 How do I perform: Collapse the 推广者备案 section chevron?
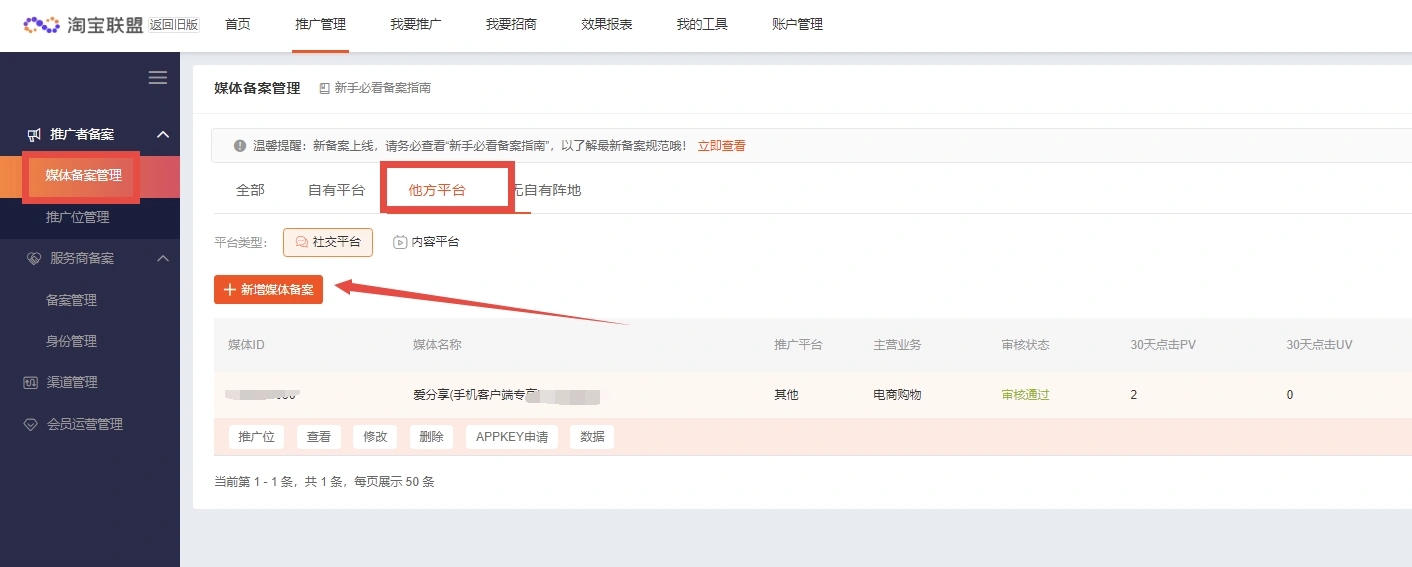[163, 134]
